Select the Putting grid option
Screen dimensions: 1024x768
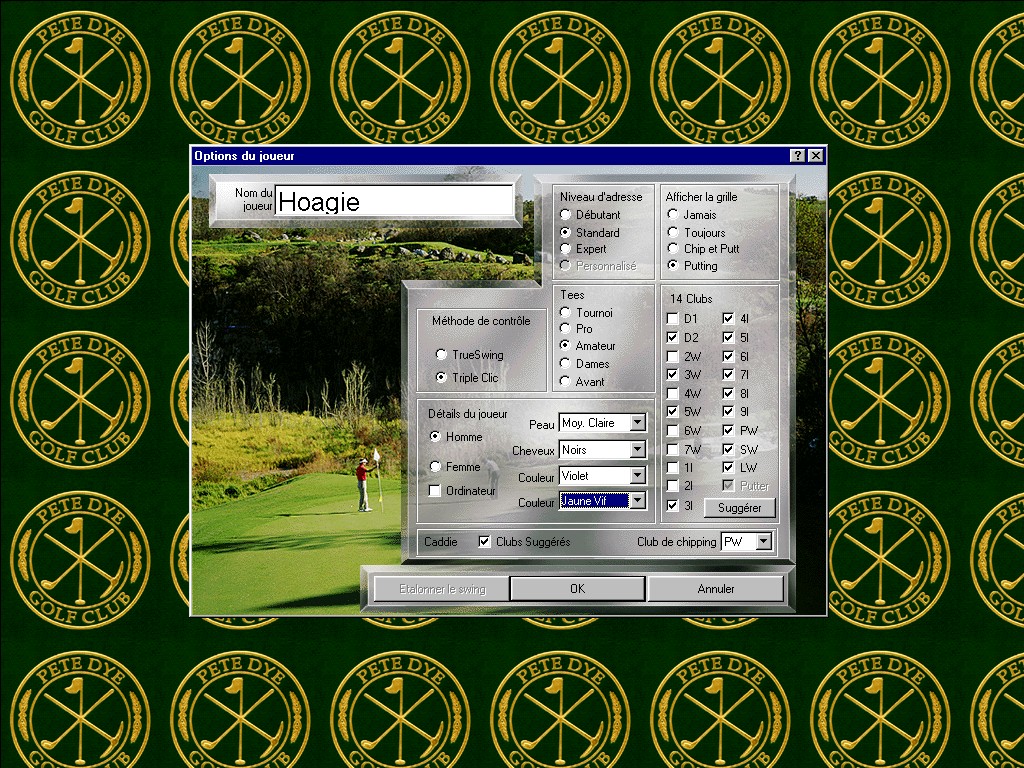[673, 265]
